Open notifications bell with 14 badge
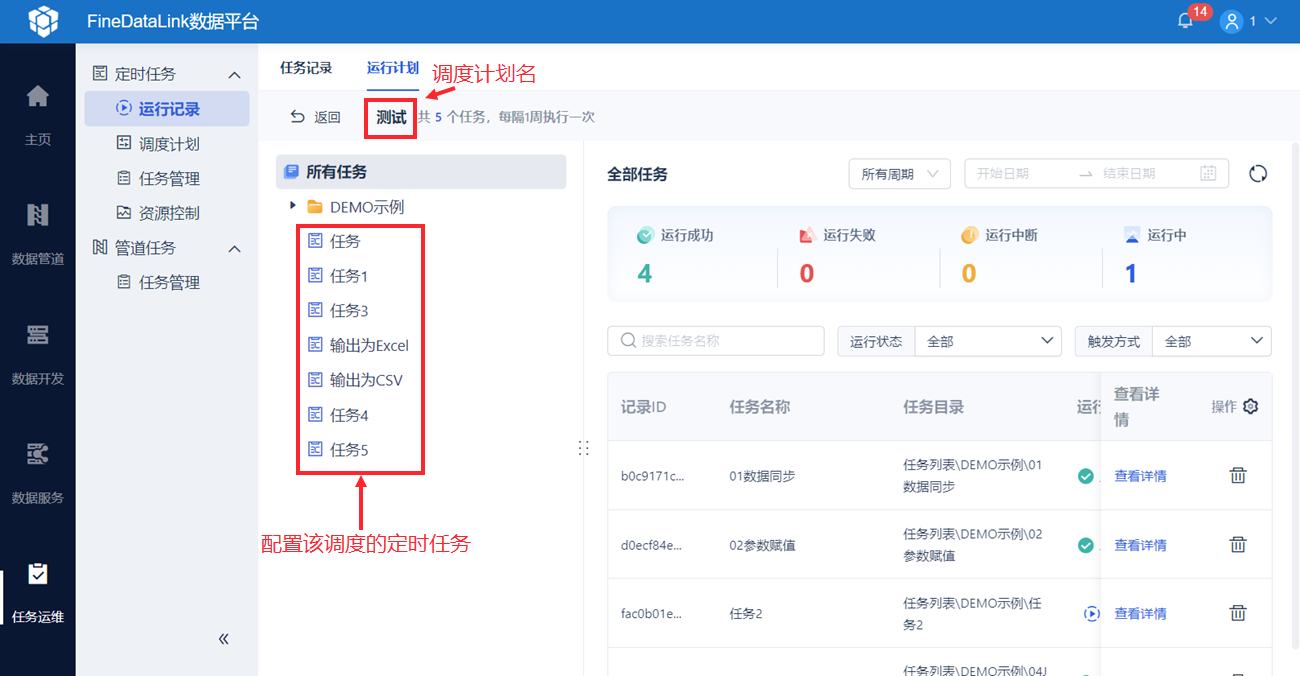The height and width of the screenshot is (676, 1300). point(1186,21)
